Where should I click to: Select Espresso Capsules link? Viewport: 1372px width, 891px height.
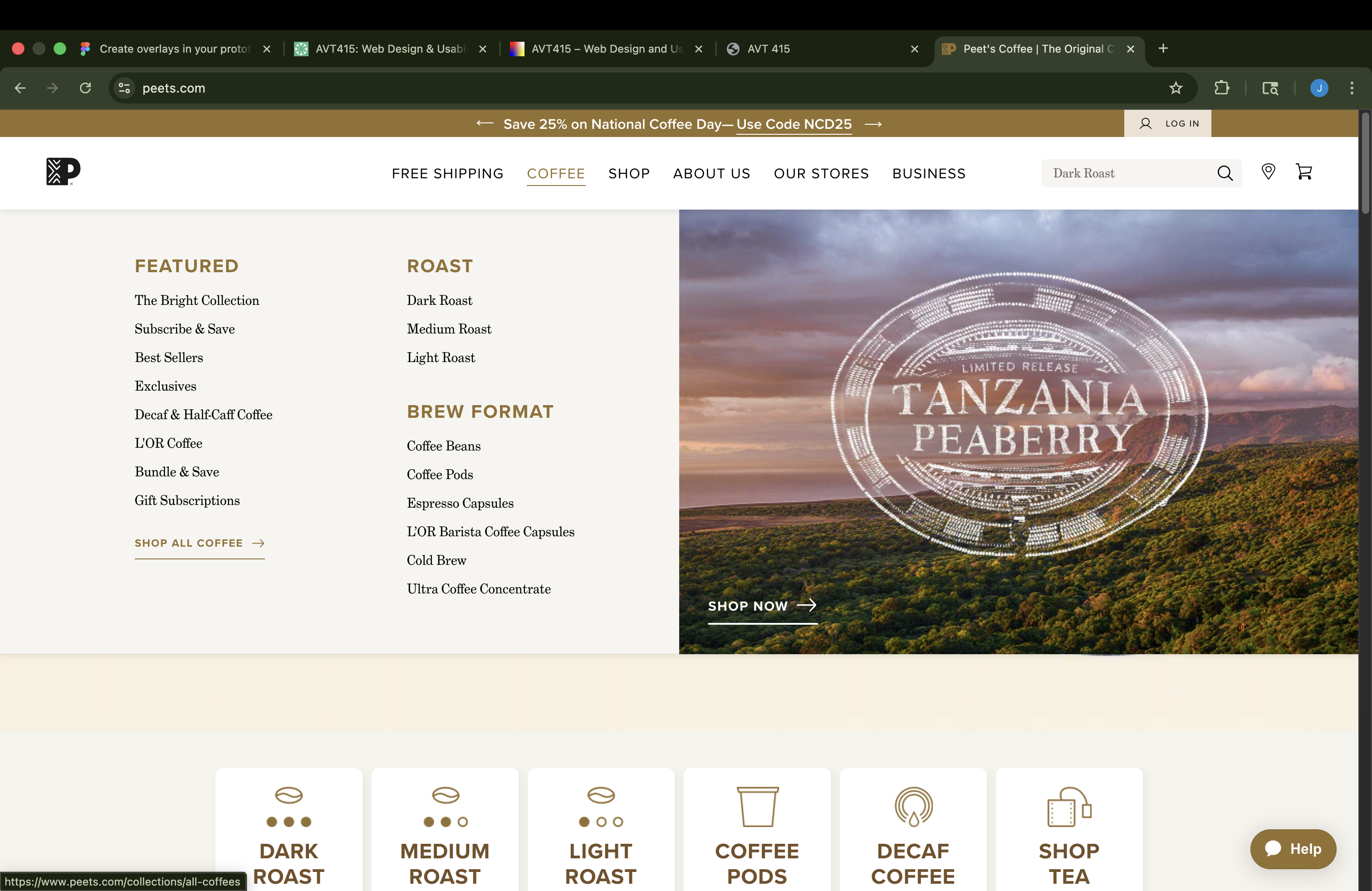460,503
